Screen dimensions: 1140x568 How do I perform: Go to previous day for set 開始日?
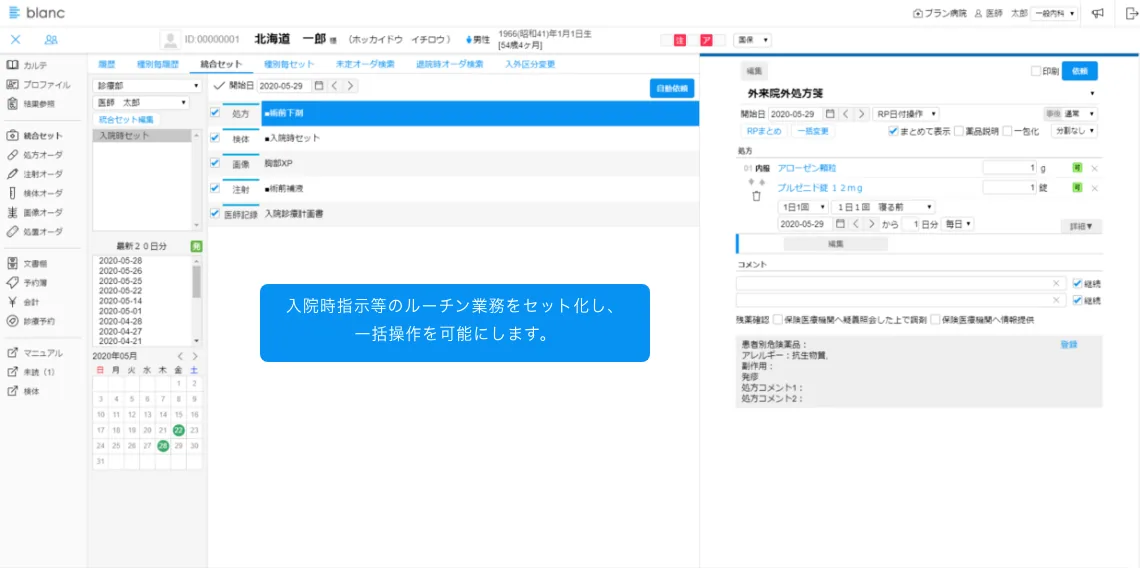pos(334,85)
